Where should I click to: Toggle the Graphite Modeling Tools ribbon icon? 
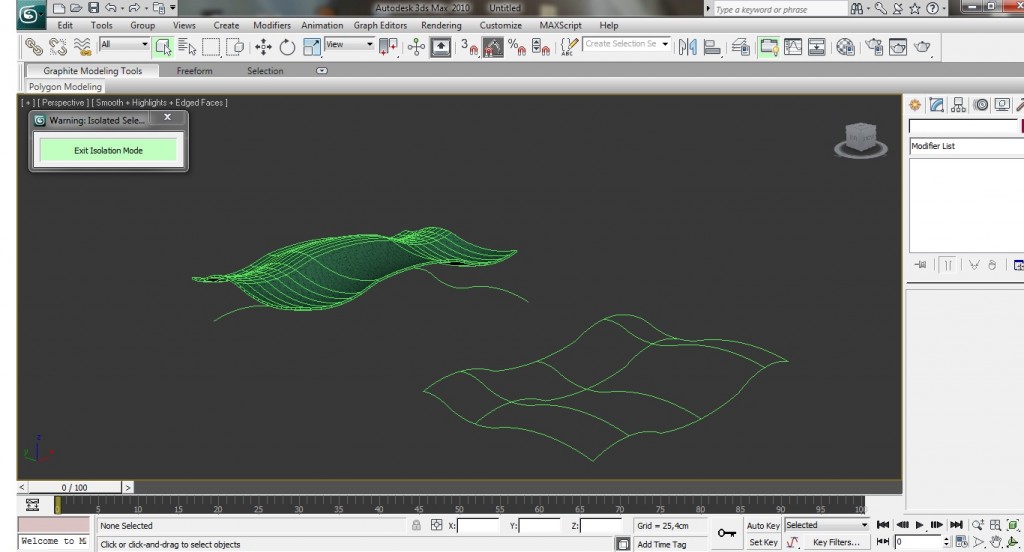[x=769, y=47]
